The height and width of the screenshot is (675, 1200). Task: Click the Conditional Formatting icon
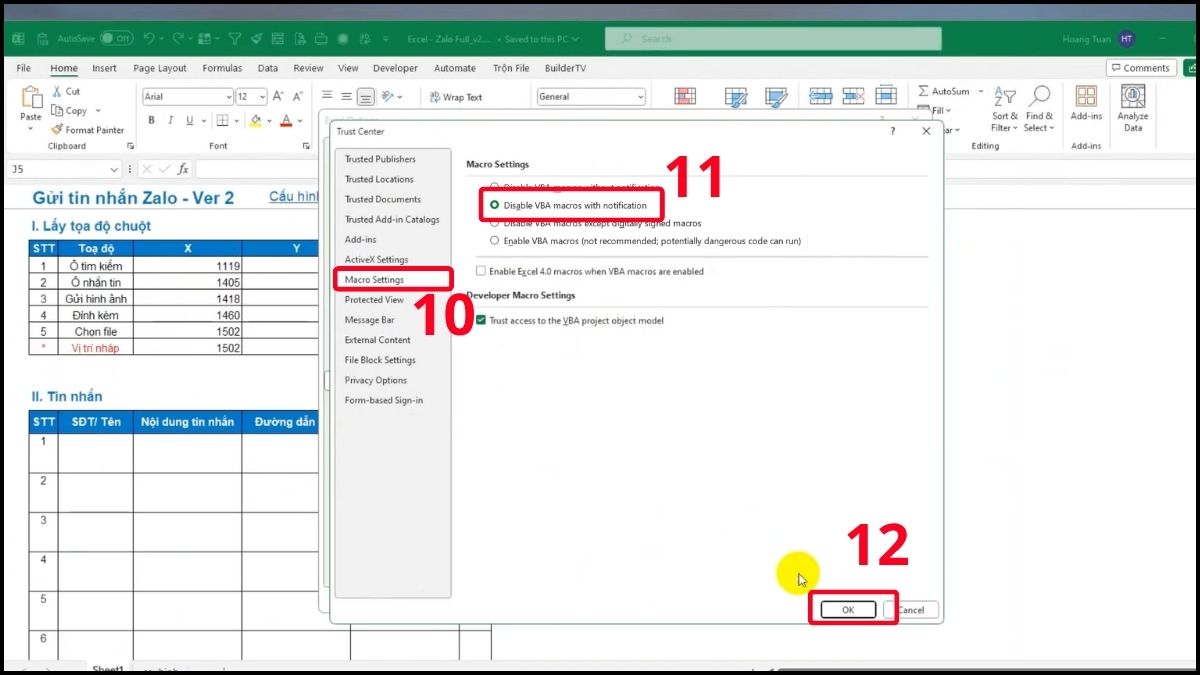pyautogui.click(x=685, y=97)
